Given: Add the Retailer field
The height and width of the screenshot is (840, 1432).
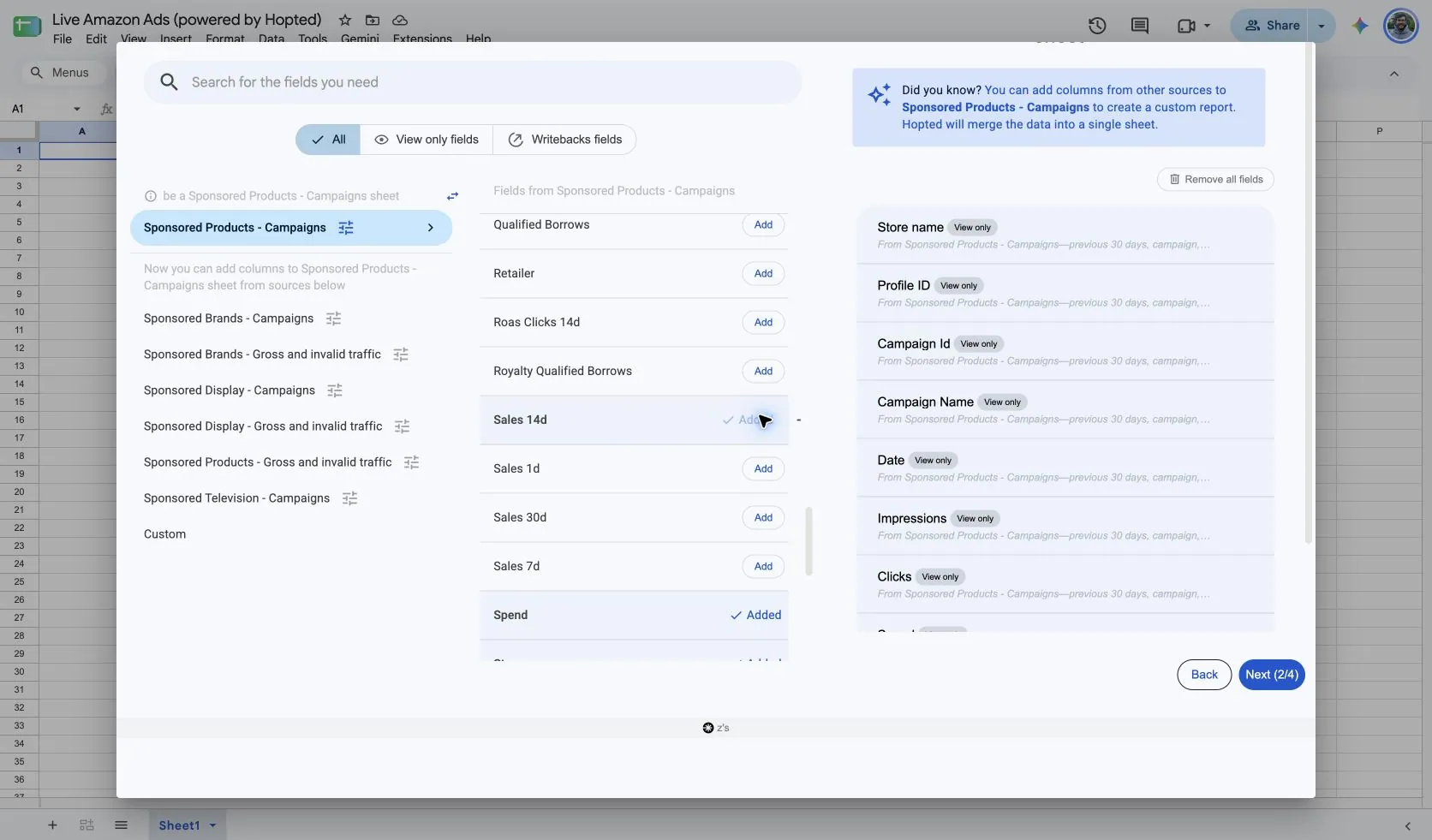Looking at the screenshot, I should pos(763,274).
